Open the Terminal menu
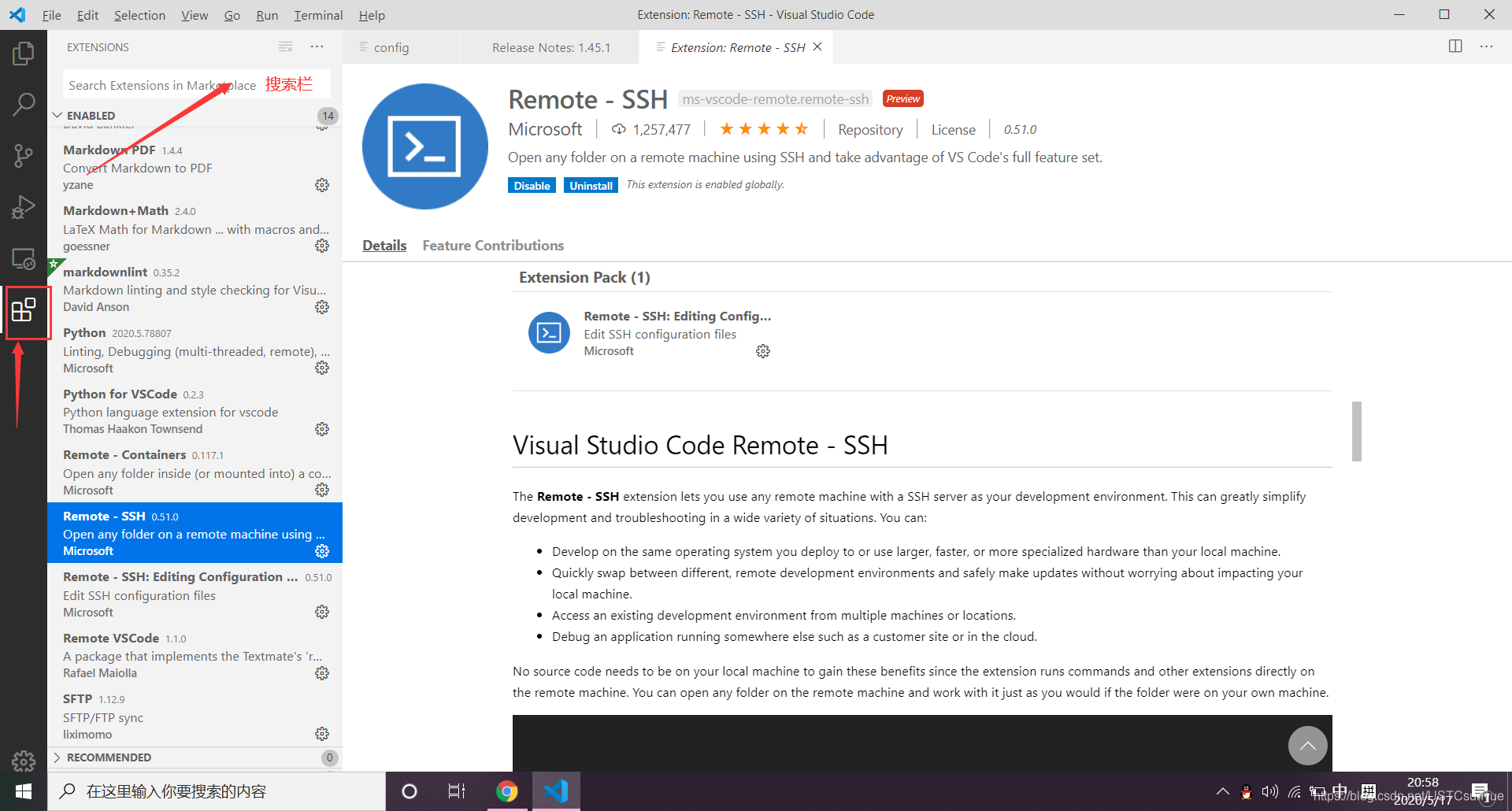 coord(318,15)
